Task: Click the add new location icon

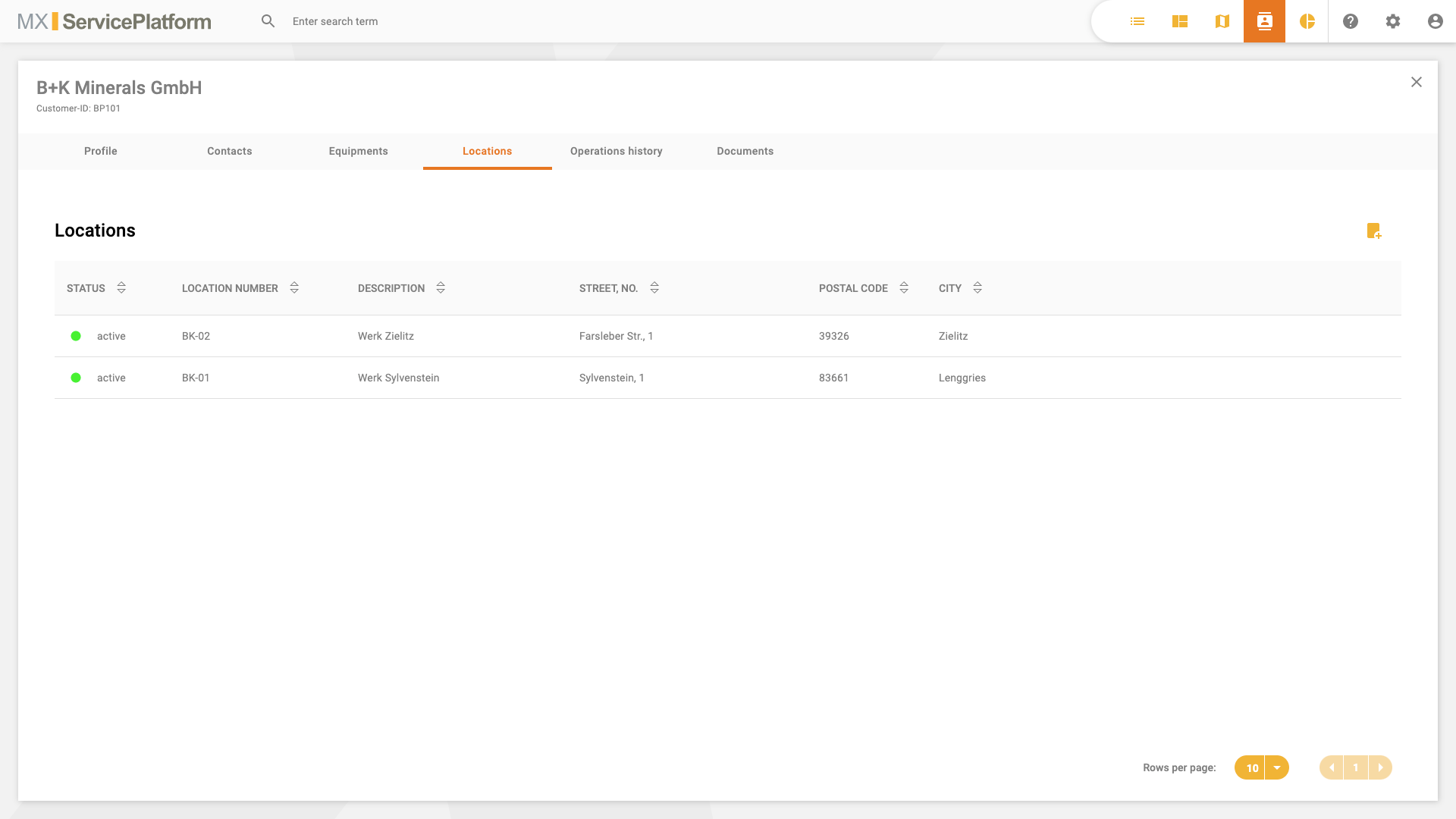Action: (1374, 231)
